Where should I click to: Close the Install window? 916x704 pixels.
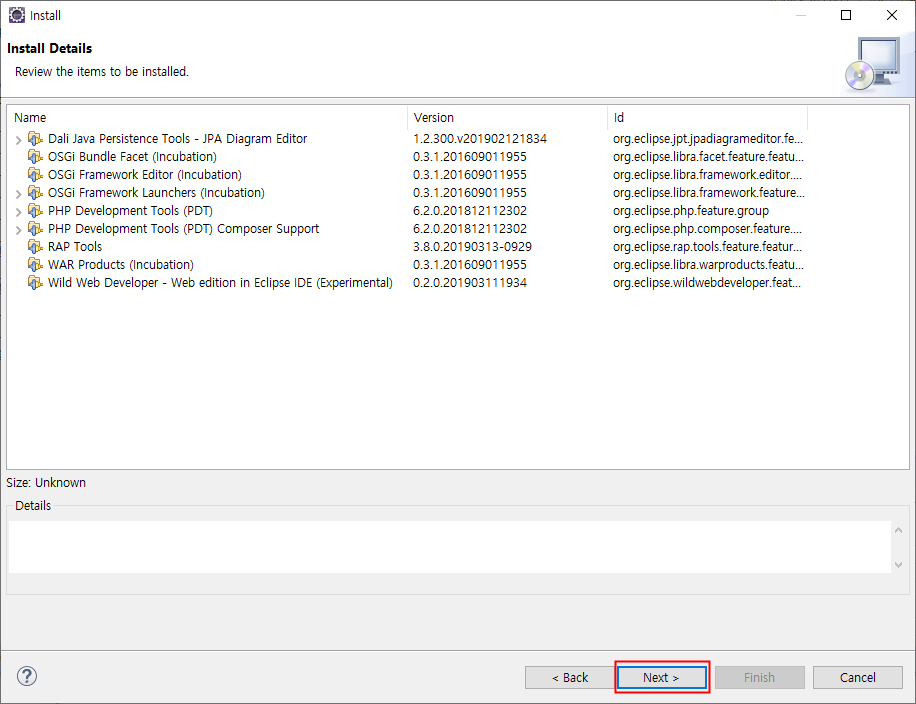click(891, 15)
